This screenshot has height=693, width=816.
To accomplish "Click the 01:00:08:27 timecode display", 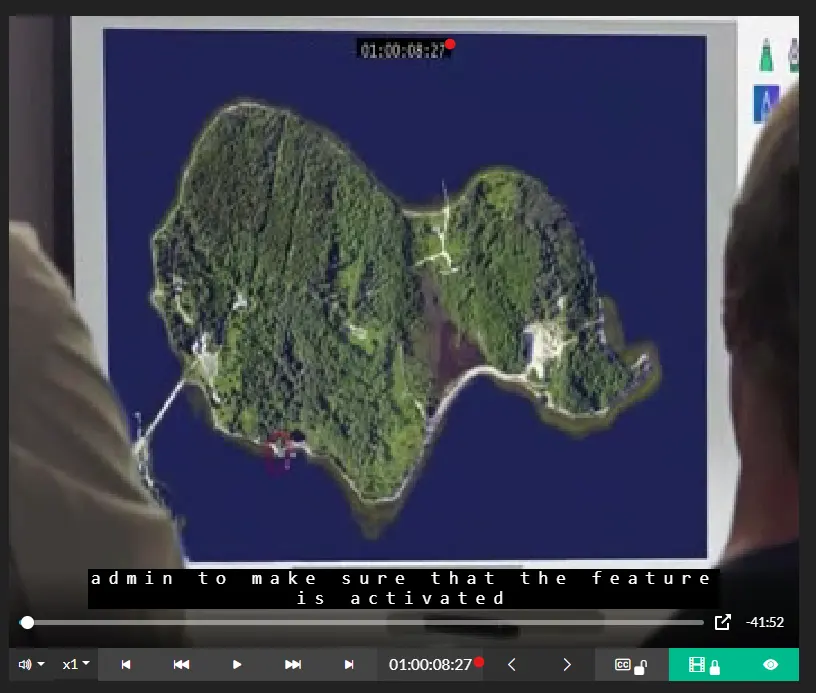I will (x=430, y=664).
